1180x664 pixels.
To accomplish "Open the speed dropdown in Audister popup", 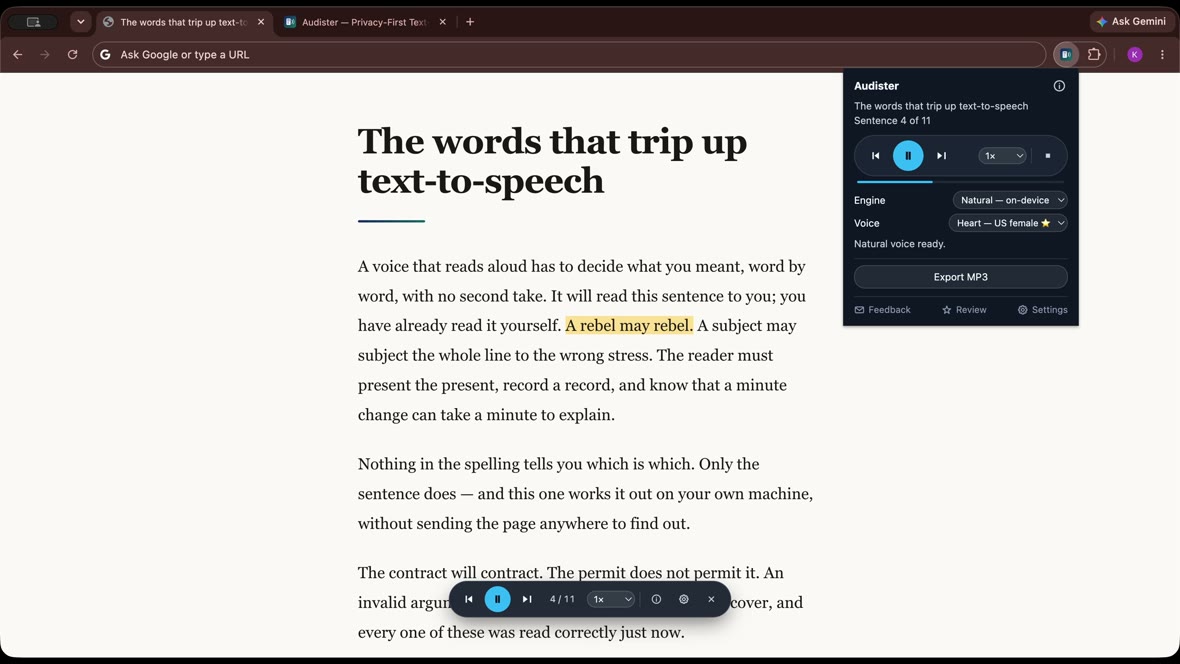I will (1002, 156).
